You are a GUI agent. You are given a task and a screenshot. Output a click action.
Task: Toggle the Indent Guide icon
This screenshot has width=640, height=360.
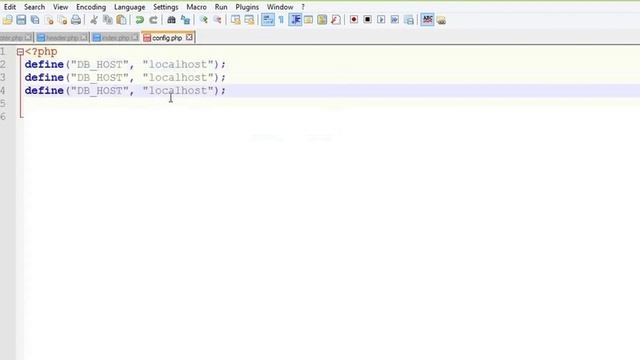(295, 20)
